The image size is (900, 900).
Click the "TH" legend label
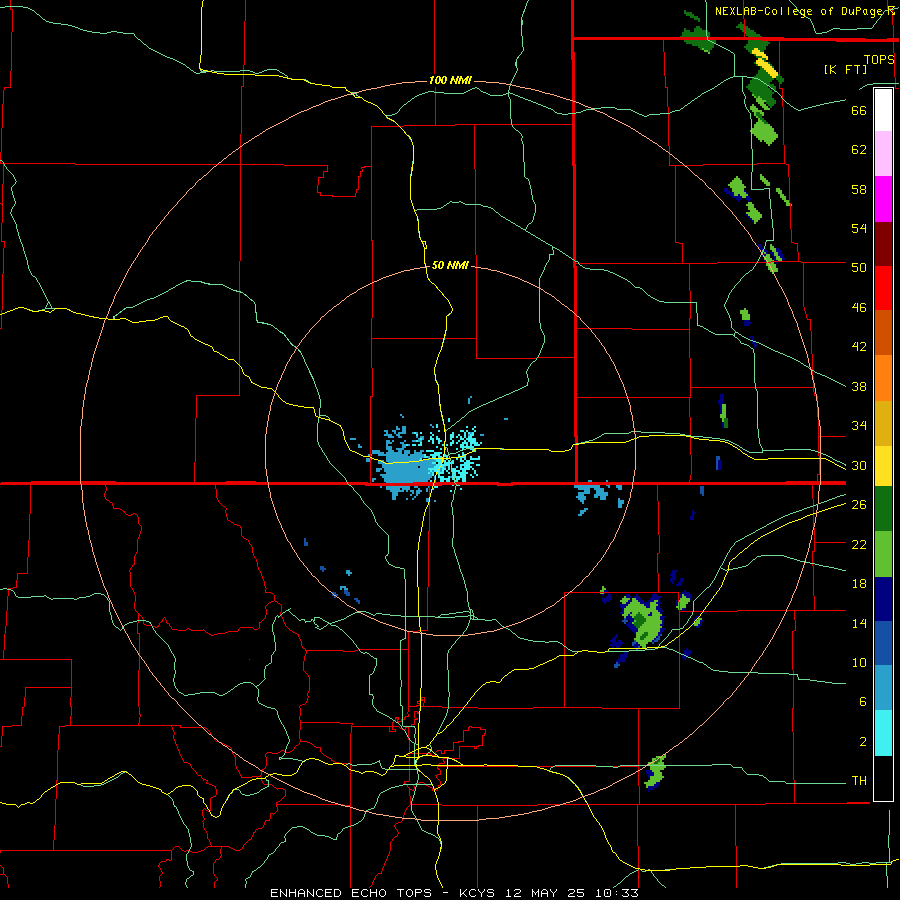[859, 780]
